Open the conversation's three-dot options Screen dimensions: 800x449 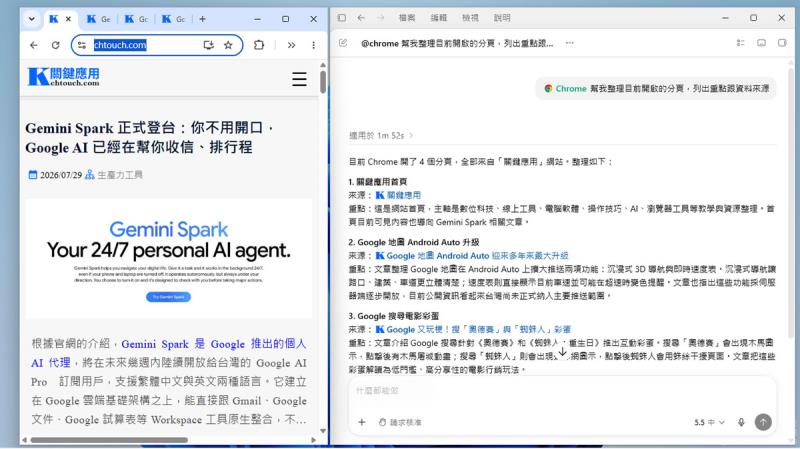coord(570,43)
